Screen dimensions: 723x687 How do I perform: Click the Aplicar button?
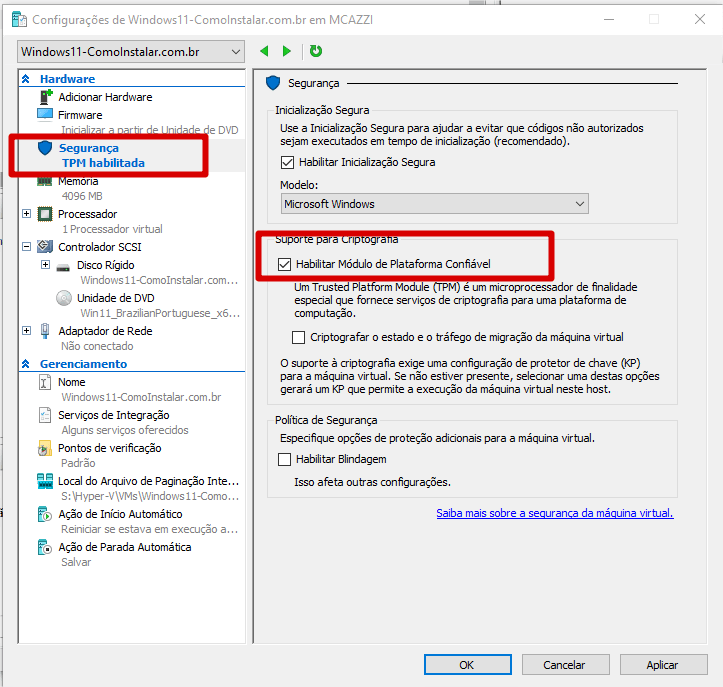(x=663, y=664)
